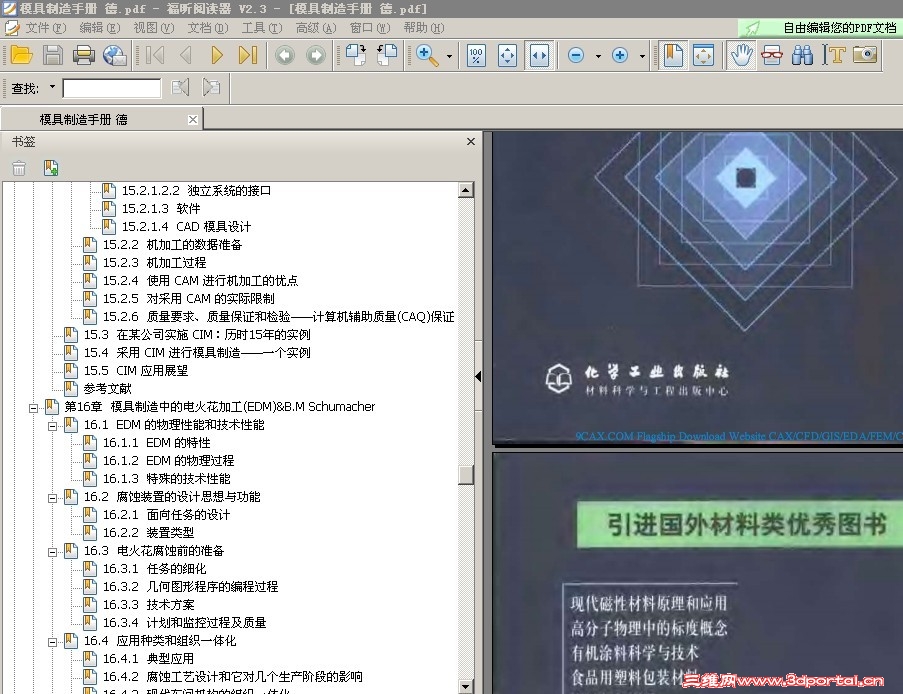
Task: Collapse the 16.2 bookmark node
Action: (x=52, y=498)
